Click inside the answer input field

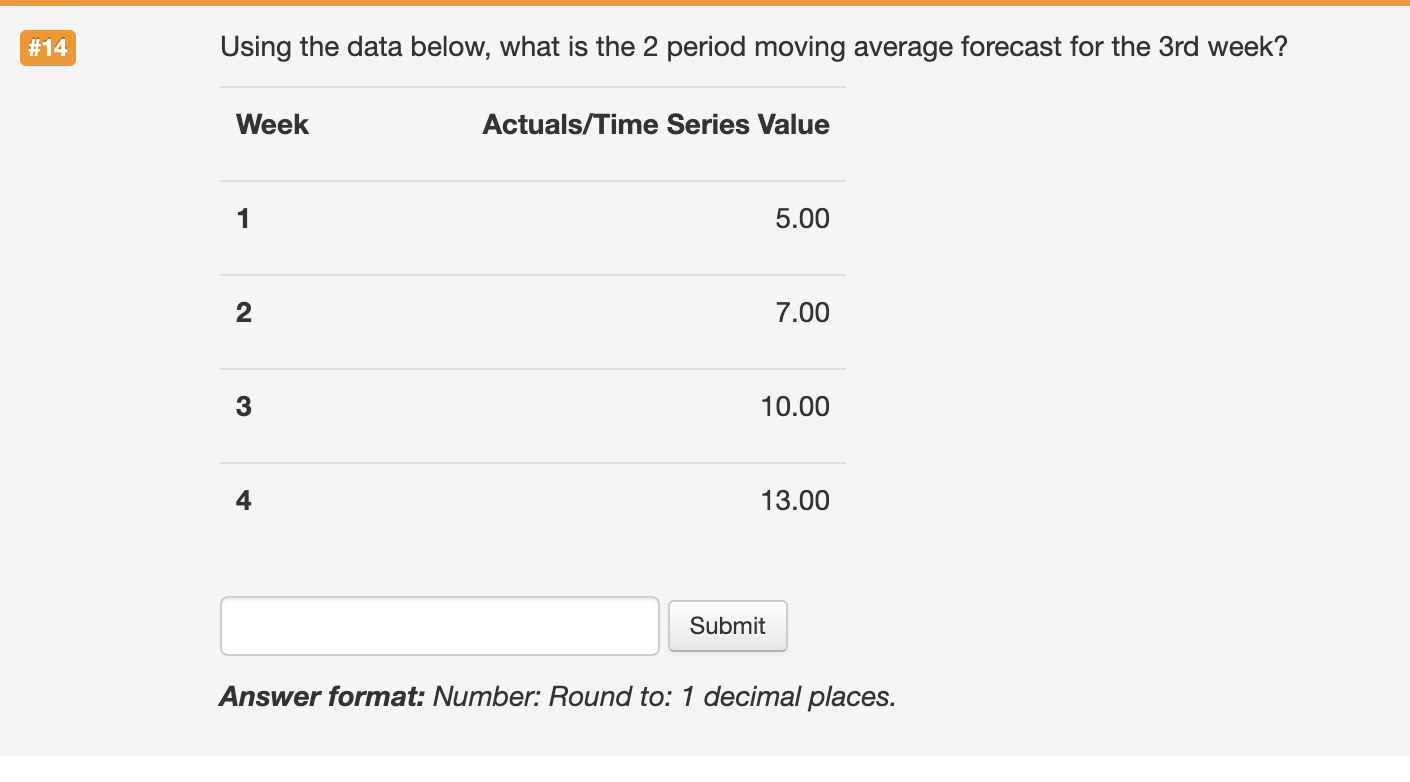click(438, 625)
